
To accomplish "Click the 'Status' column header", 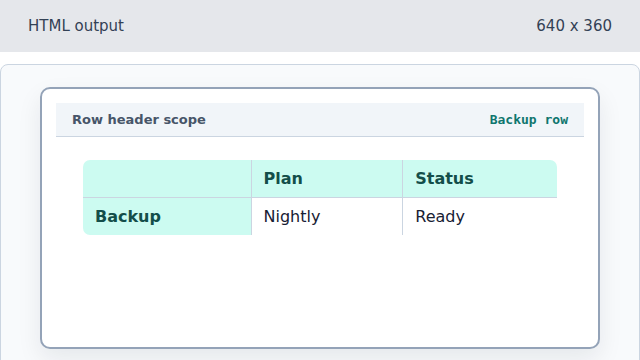I will coord(480,179).
